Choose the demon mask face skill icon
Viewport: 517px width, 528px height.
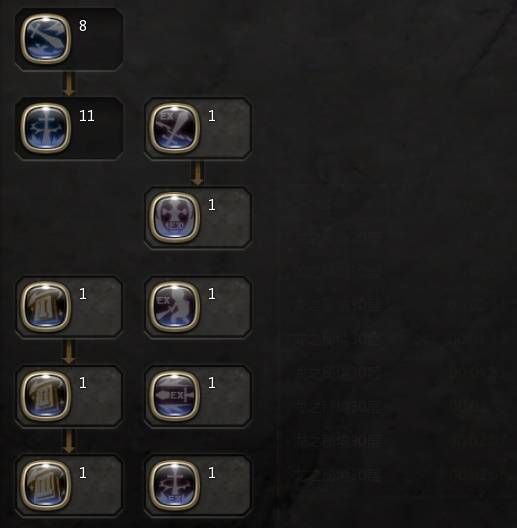(x=174, y=217)
